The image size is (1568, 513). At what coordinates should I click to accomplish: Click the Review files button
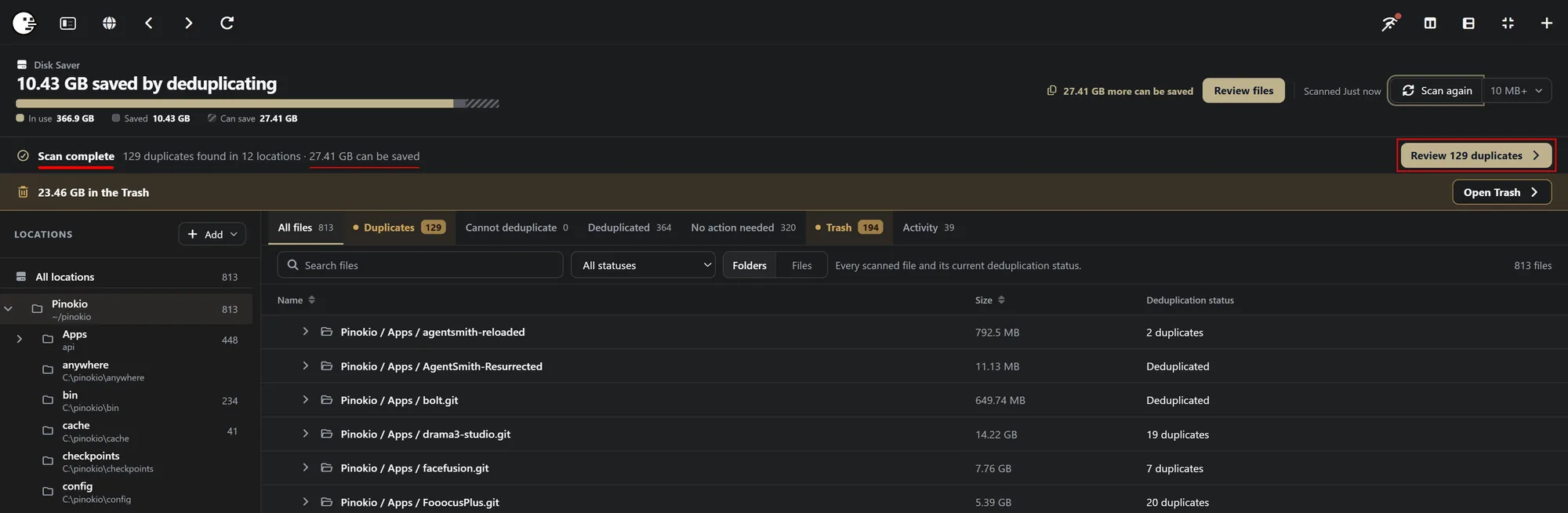pos(1243,91)
